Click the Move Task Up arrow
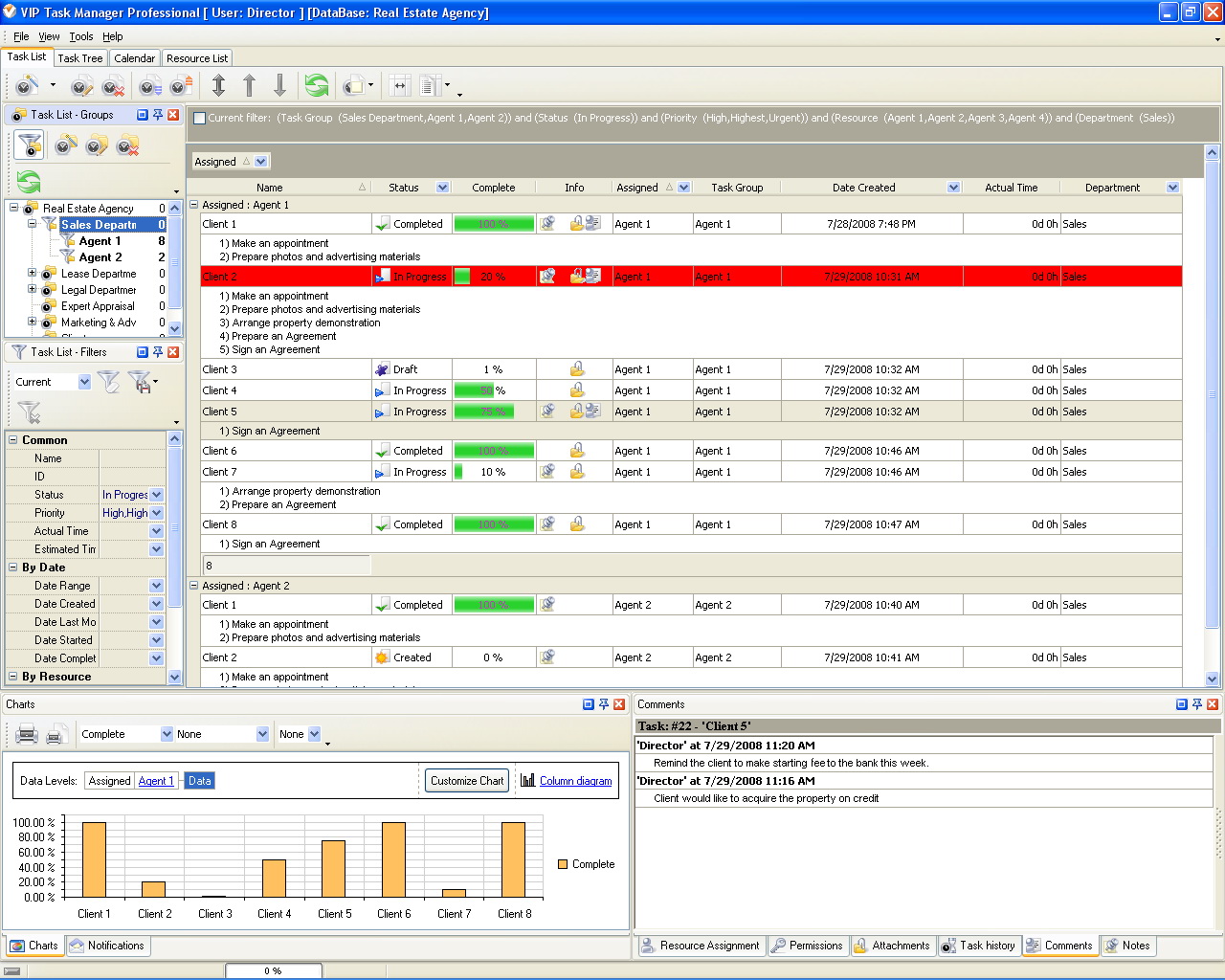Image resolution: width=1225 pixels, height=980 pixels. (249, 86)
